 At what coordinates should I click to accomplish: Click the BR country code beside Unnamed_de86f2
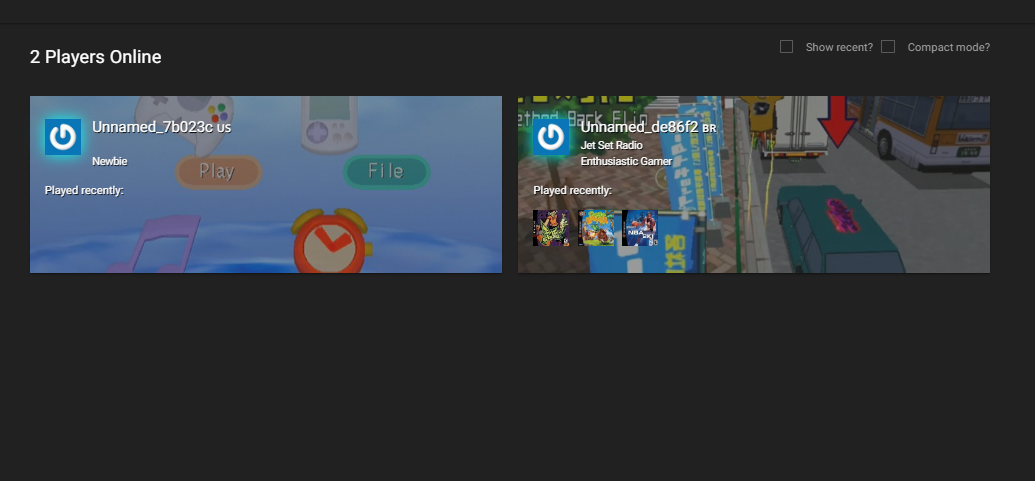[x=709, y=128]
